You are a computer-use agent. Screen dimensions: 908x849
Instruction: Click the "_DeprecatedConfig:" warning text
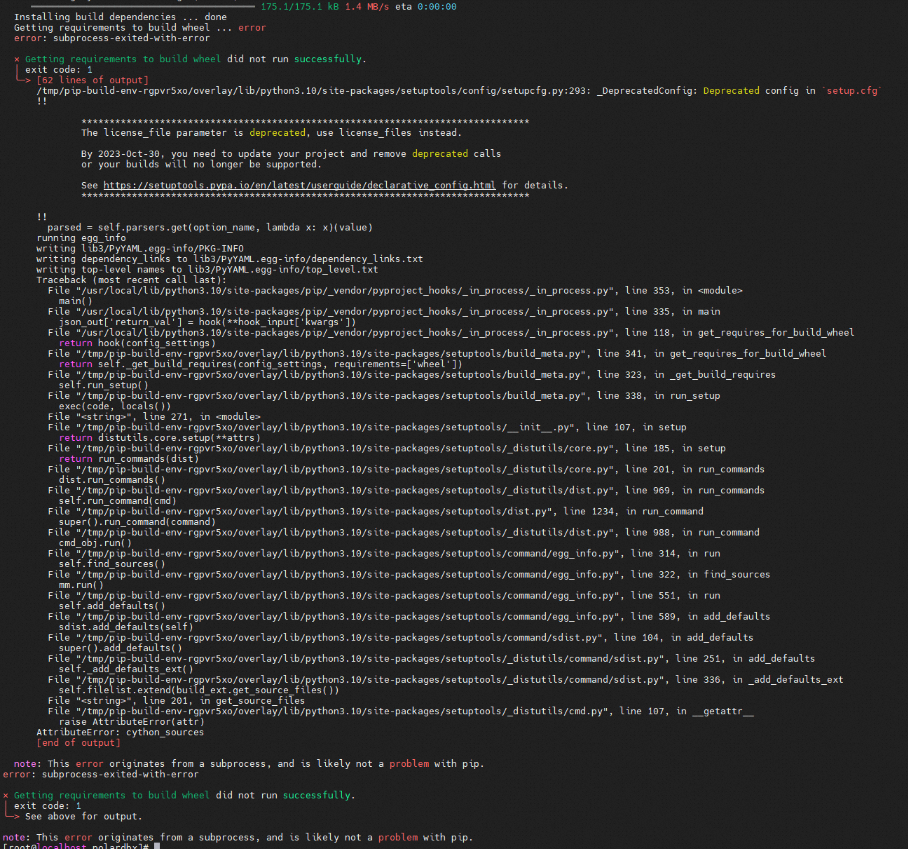[647, 91]
